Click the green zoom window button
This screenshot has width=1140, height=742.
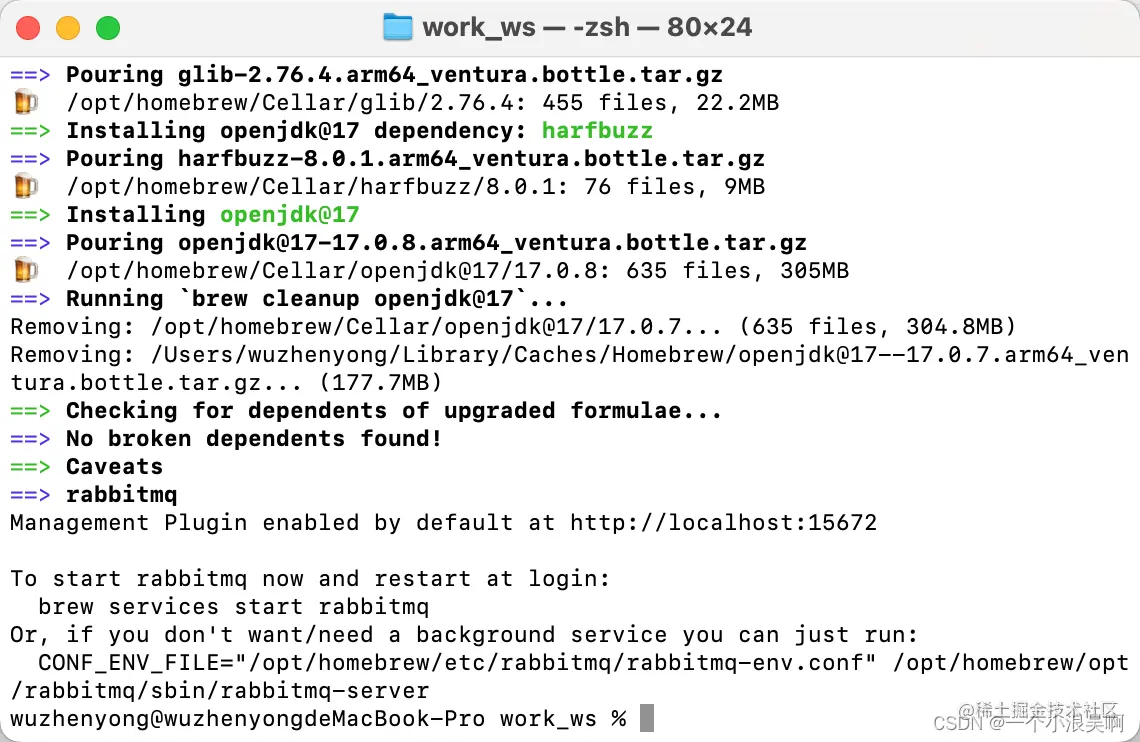pyautogui.click(x=108, y=28)
